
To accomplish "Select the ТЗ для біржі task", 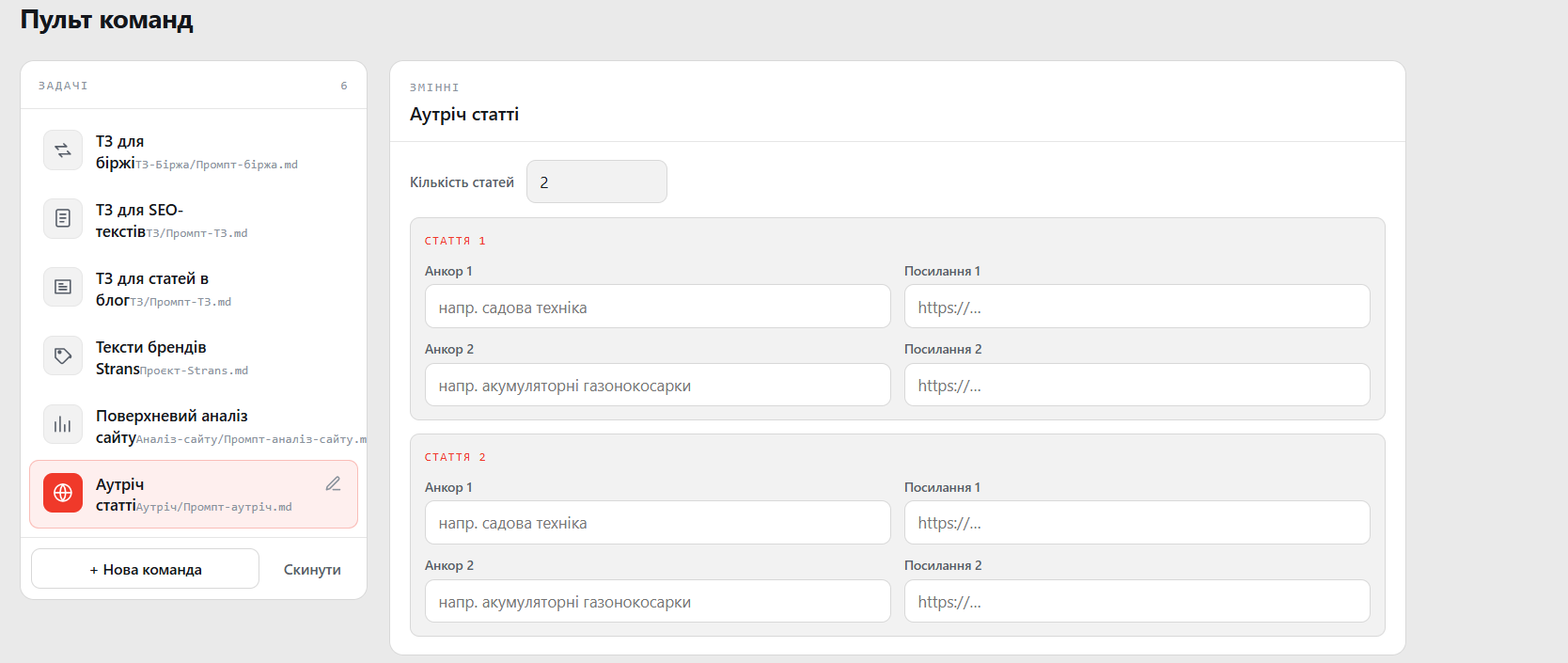I will pyautogui.click(x=194, y=151).
